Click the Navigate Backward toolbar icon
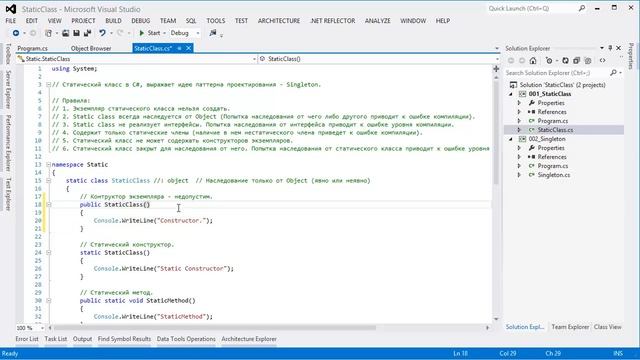The image size is (640, 360). pyautogui.click(x=16, y=33)
